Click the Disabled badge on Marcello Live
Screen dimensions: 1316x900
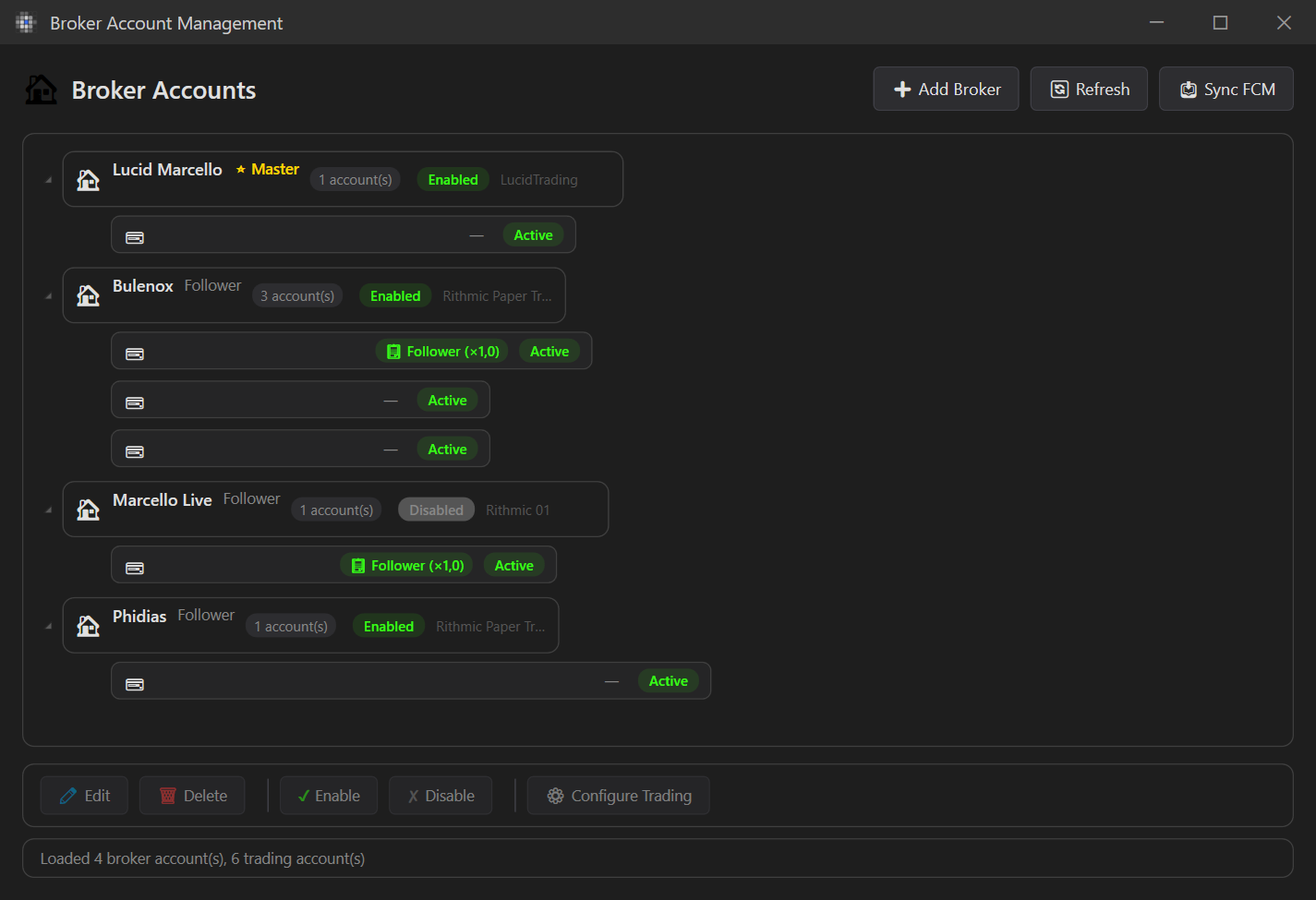437,510
